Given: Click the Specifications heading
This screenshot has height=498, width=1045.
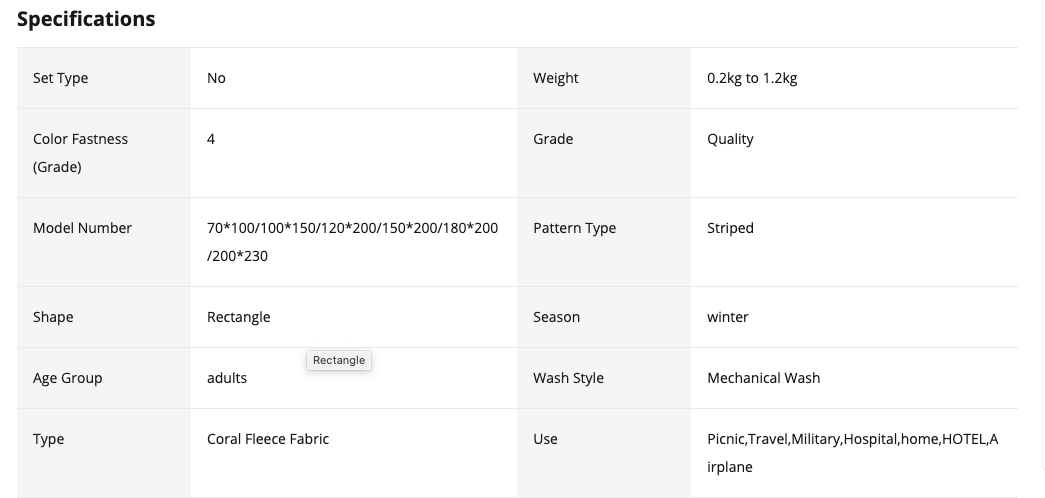Looking at the screenshot, I should [86, 19].
